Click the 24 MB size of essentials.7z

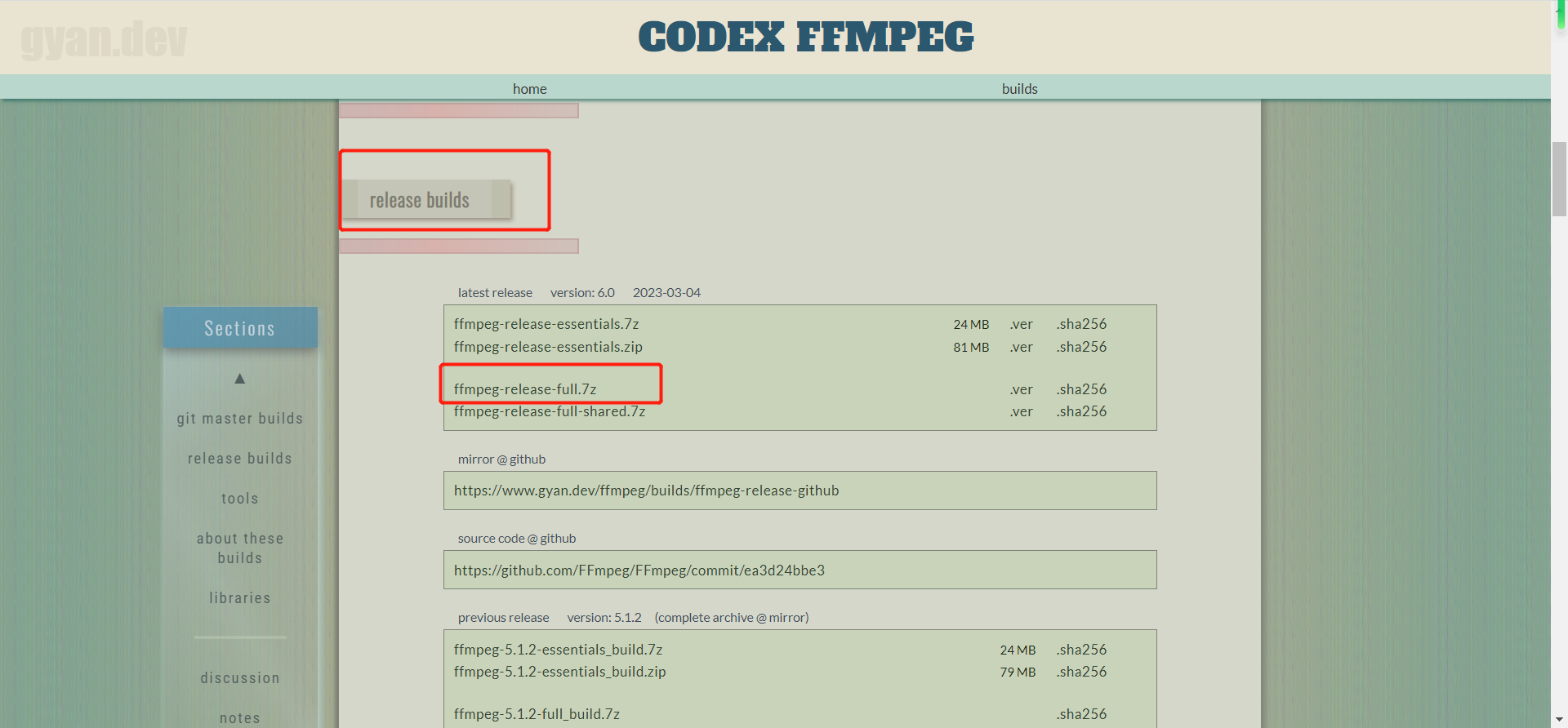pos(971,324)
